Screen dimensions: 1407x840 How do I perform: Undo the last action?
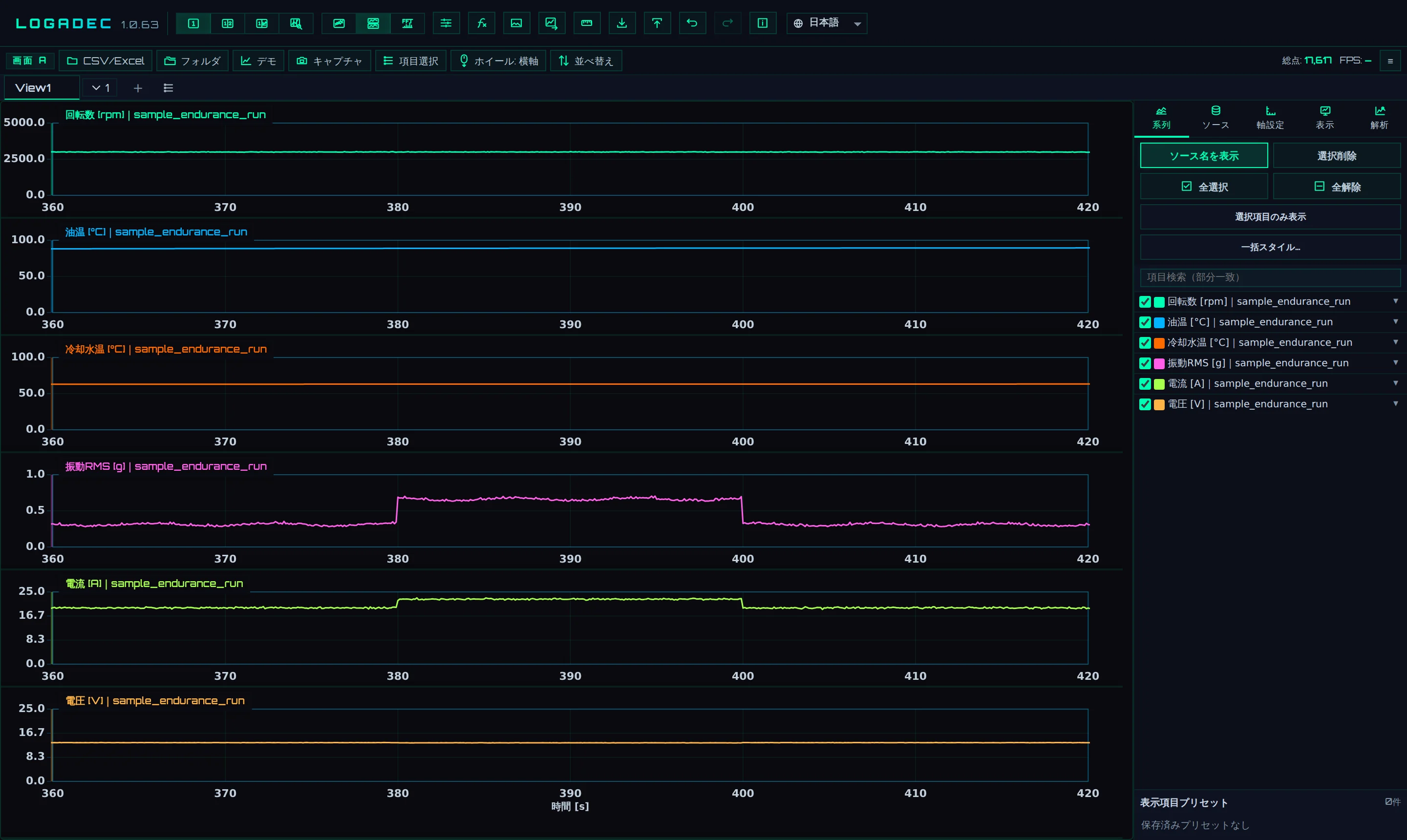click(x=692, y=23)
